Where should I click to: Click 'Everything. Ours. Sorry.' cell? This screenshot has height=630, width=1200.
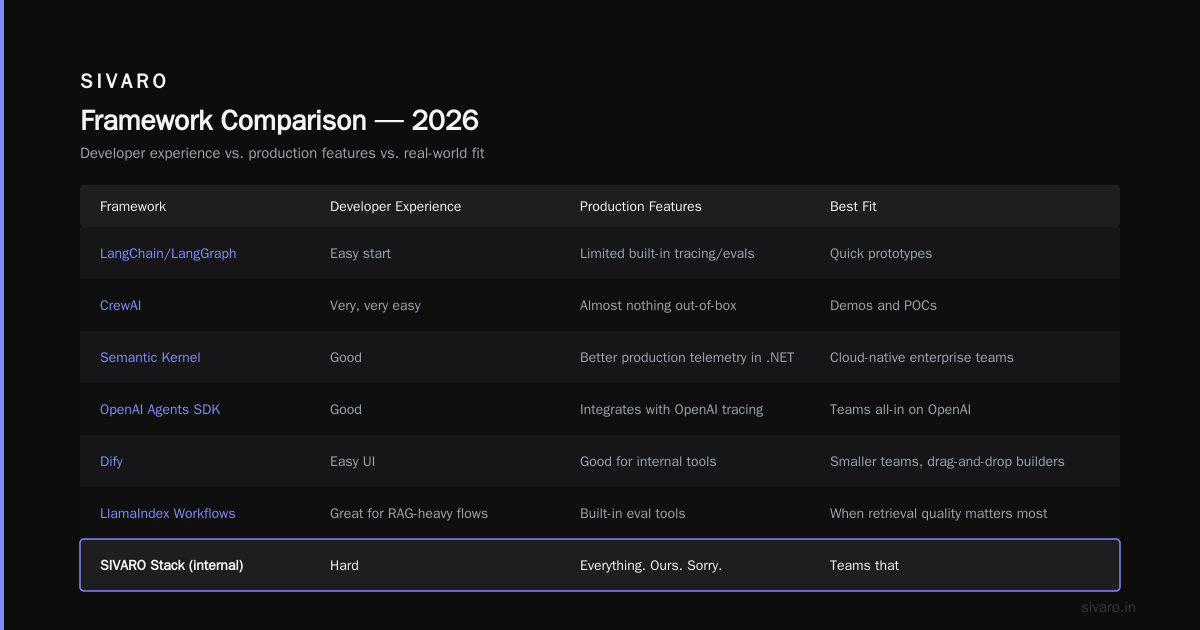tap(651, 565)
